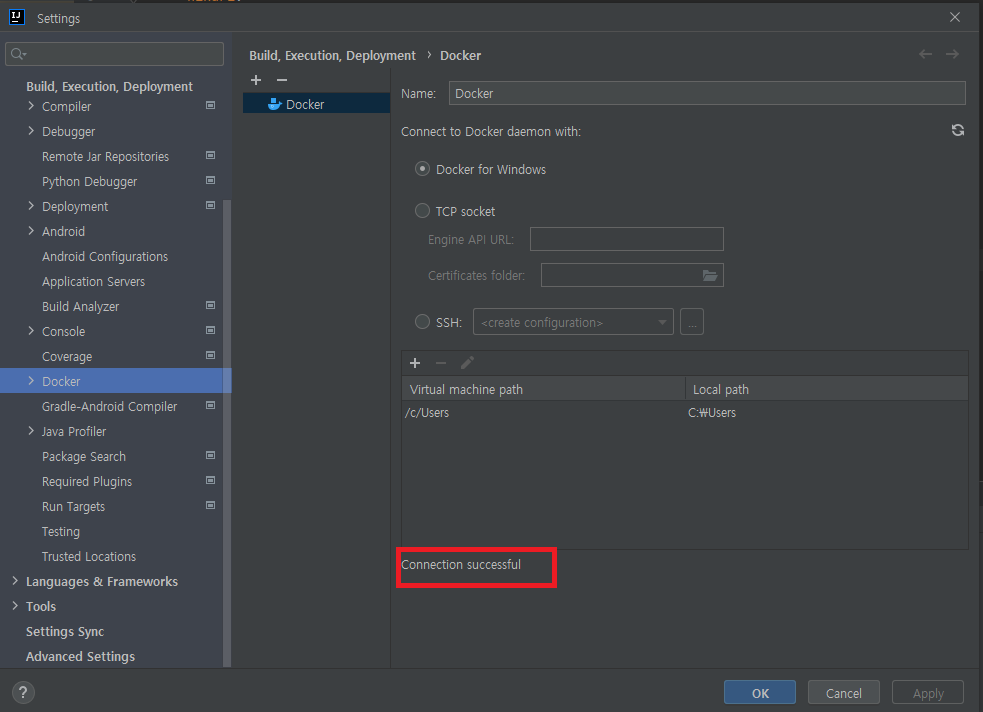
Task: Click the Apply button
Action: click(928, 693)
